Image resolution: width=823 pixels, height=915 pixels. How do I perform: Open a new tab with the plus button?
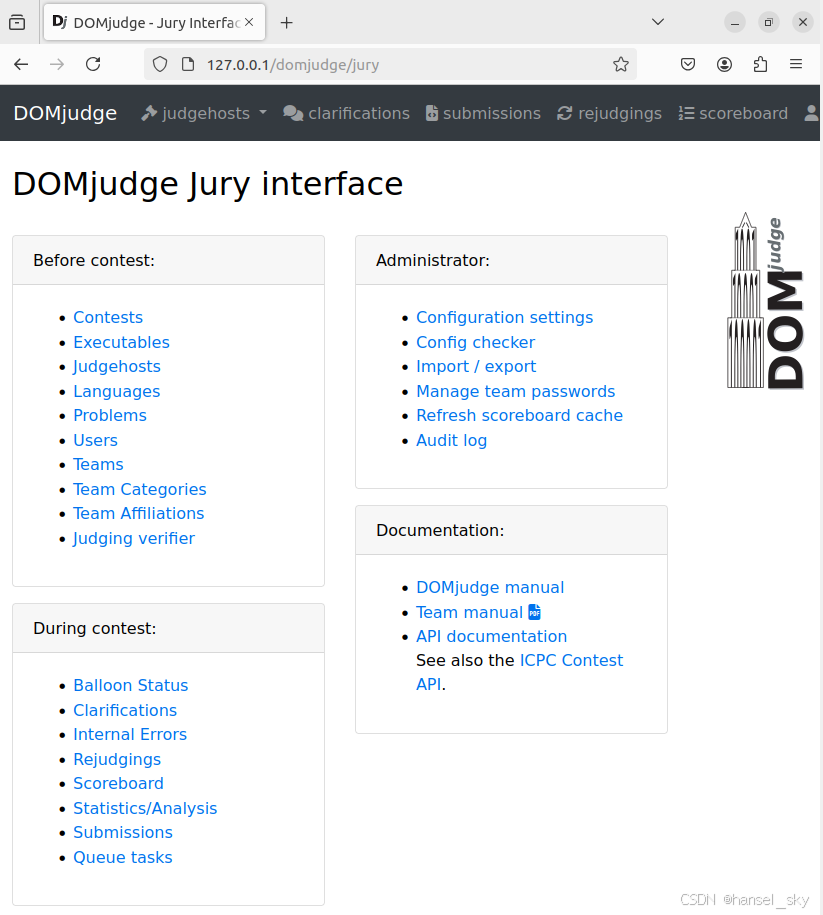point(286,23)
